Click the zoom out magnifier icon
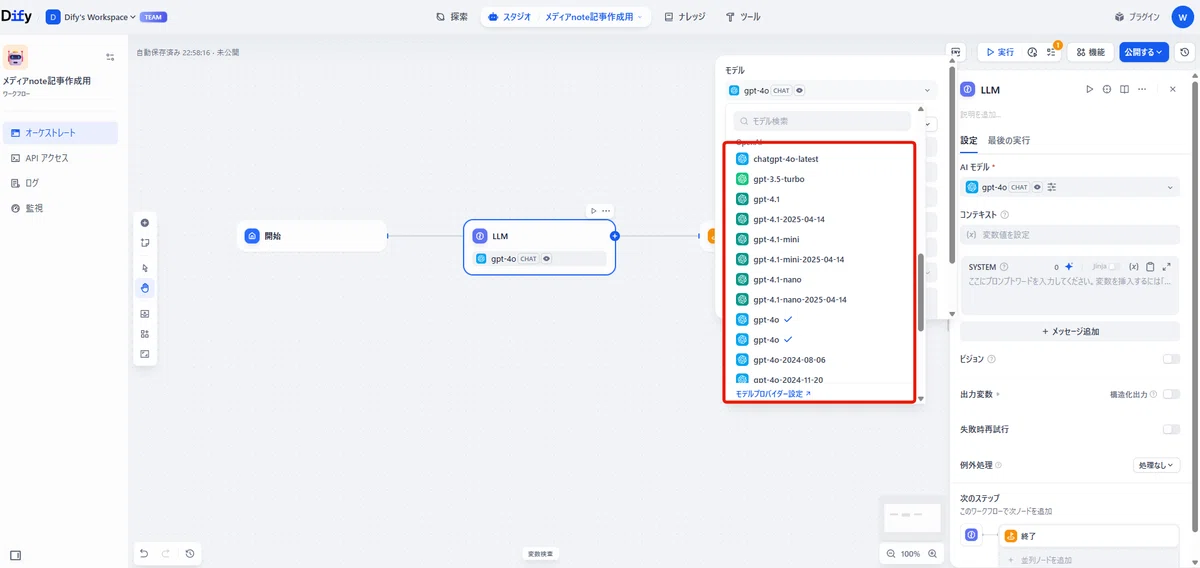Image resolution: width=1200 pixels, height=568 pixels. [x=891, y=554]
